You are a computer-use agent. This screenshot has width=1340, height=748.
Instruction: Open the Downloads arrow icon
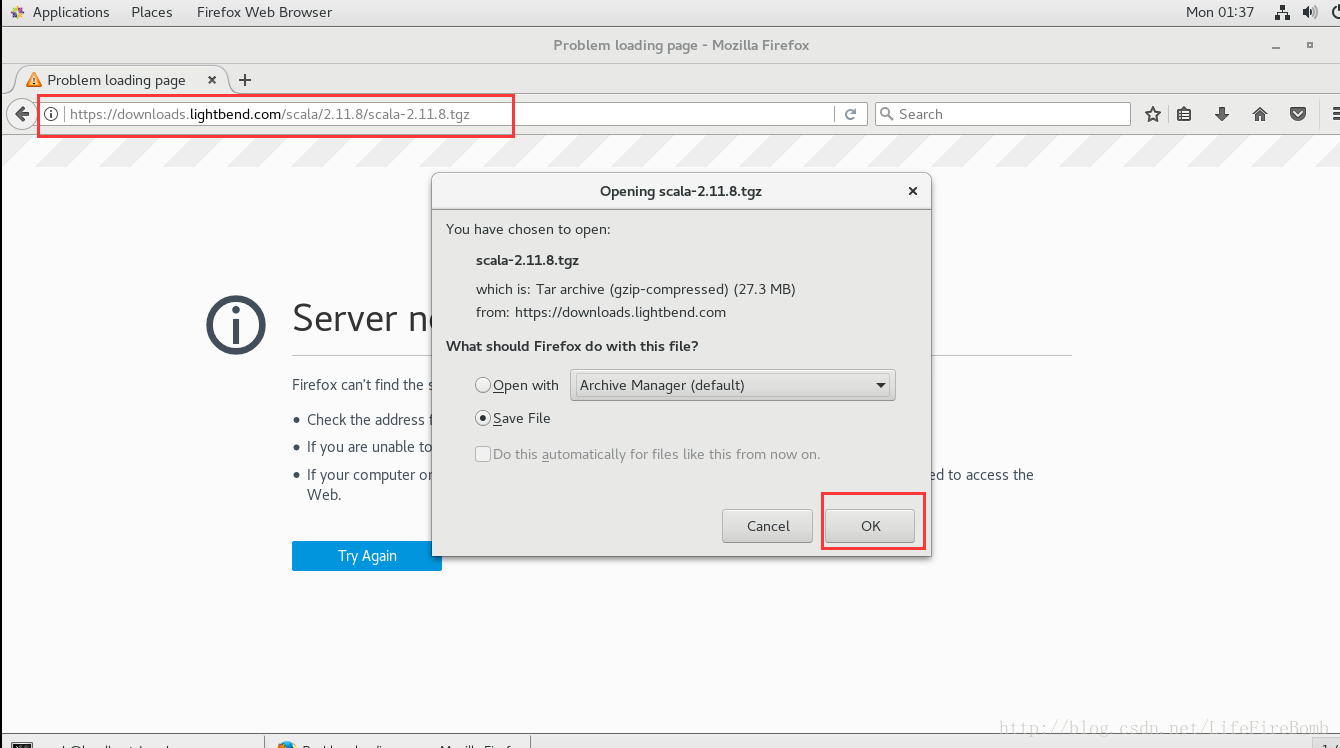pyautogui.click(x=1222, y=114)
